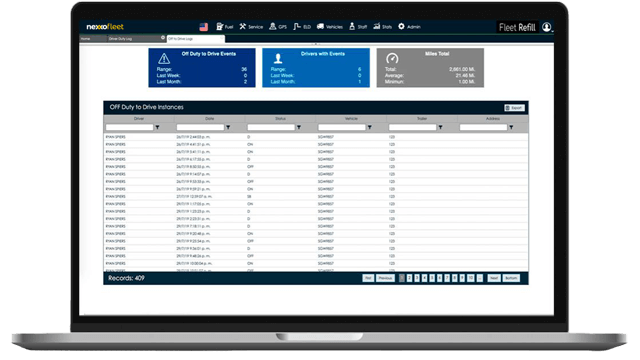Focus the Trailer filter input
This screenshot has height=360, width=640.
412,127
